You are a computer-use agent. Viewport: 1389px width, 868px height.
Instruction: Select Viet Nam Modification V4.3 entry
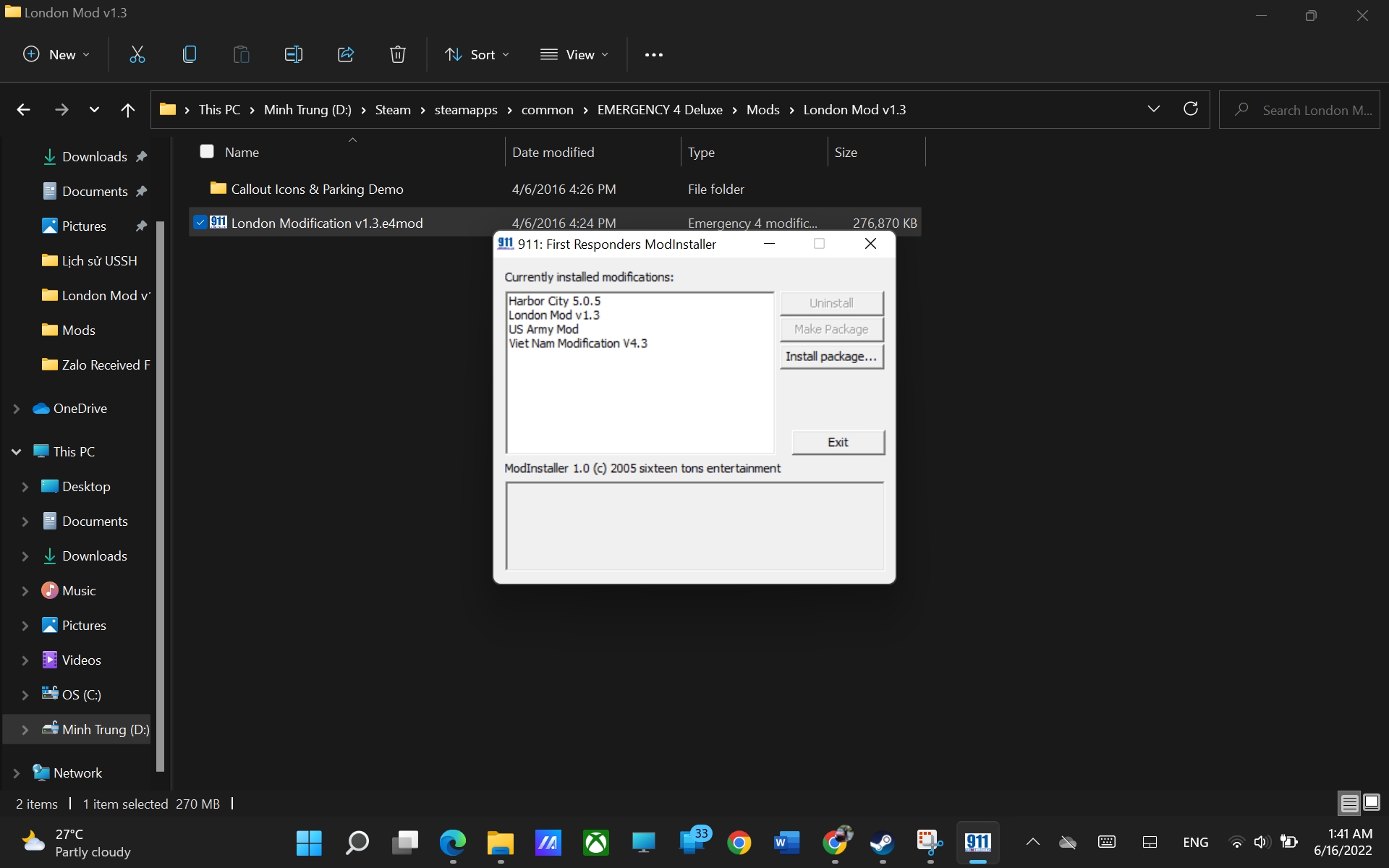pyautogui.click(x=577, y=344)
